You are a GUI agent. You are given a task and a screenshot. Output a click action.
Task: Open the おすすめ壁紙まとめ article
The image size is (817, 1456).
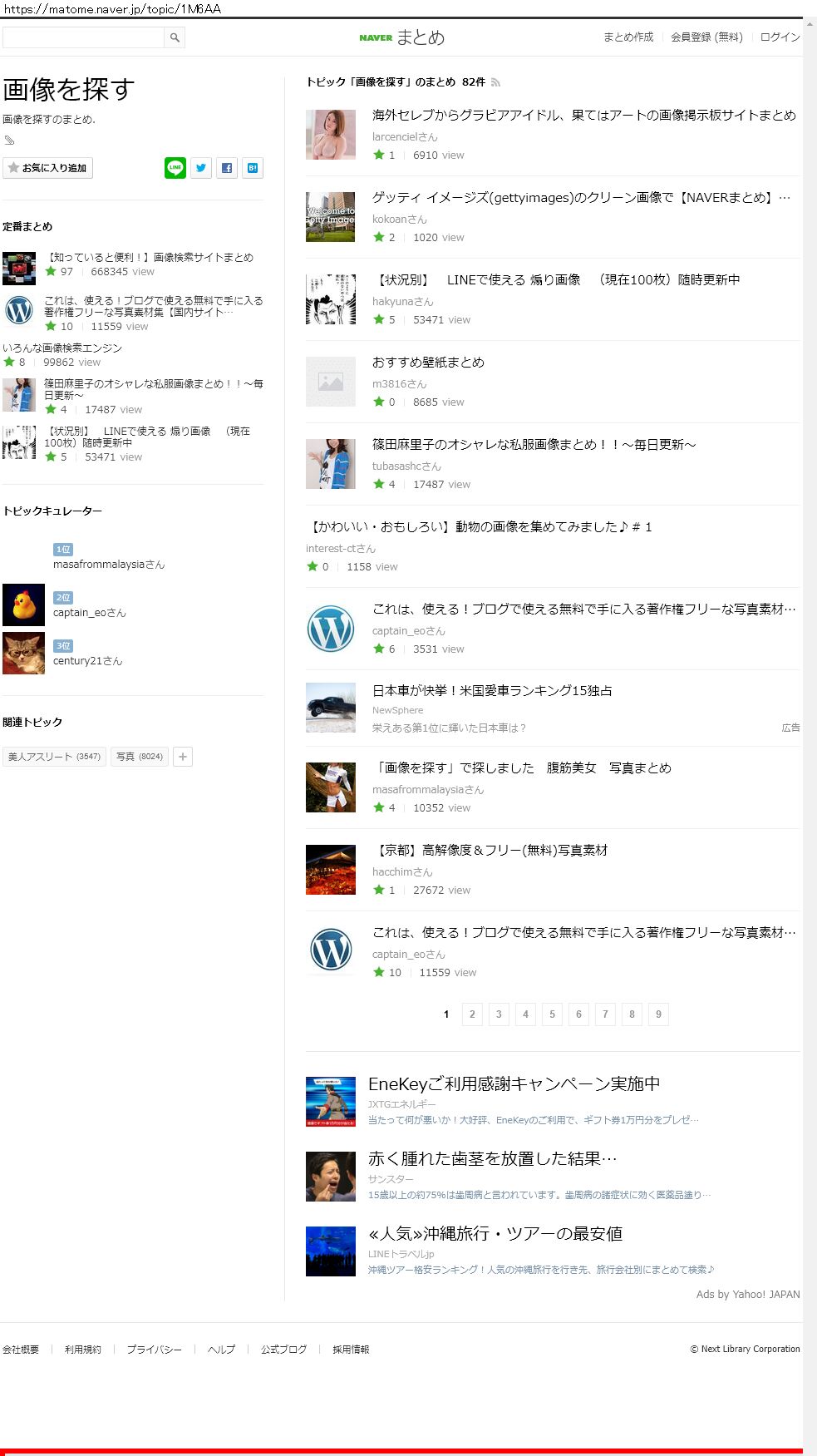(x=428, y=363)
